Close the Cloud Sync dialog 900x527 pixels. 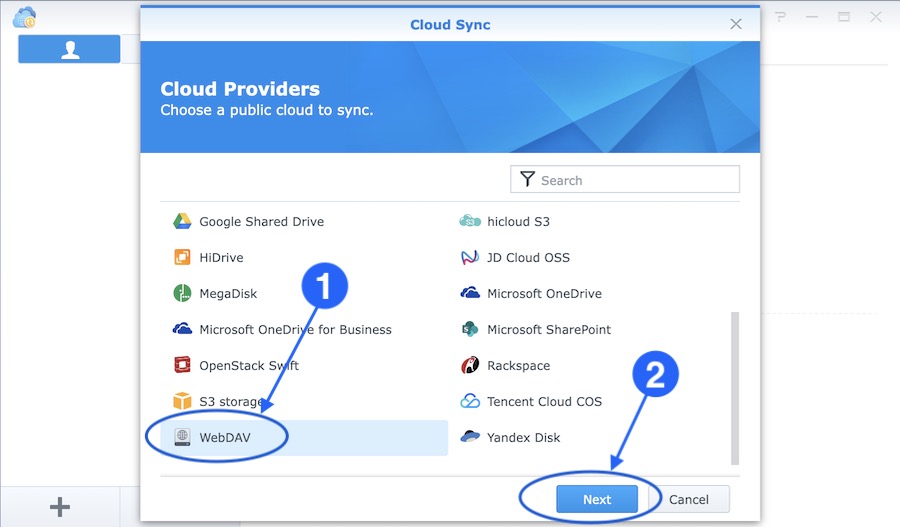click(736, 24)
